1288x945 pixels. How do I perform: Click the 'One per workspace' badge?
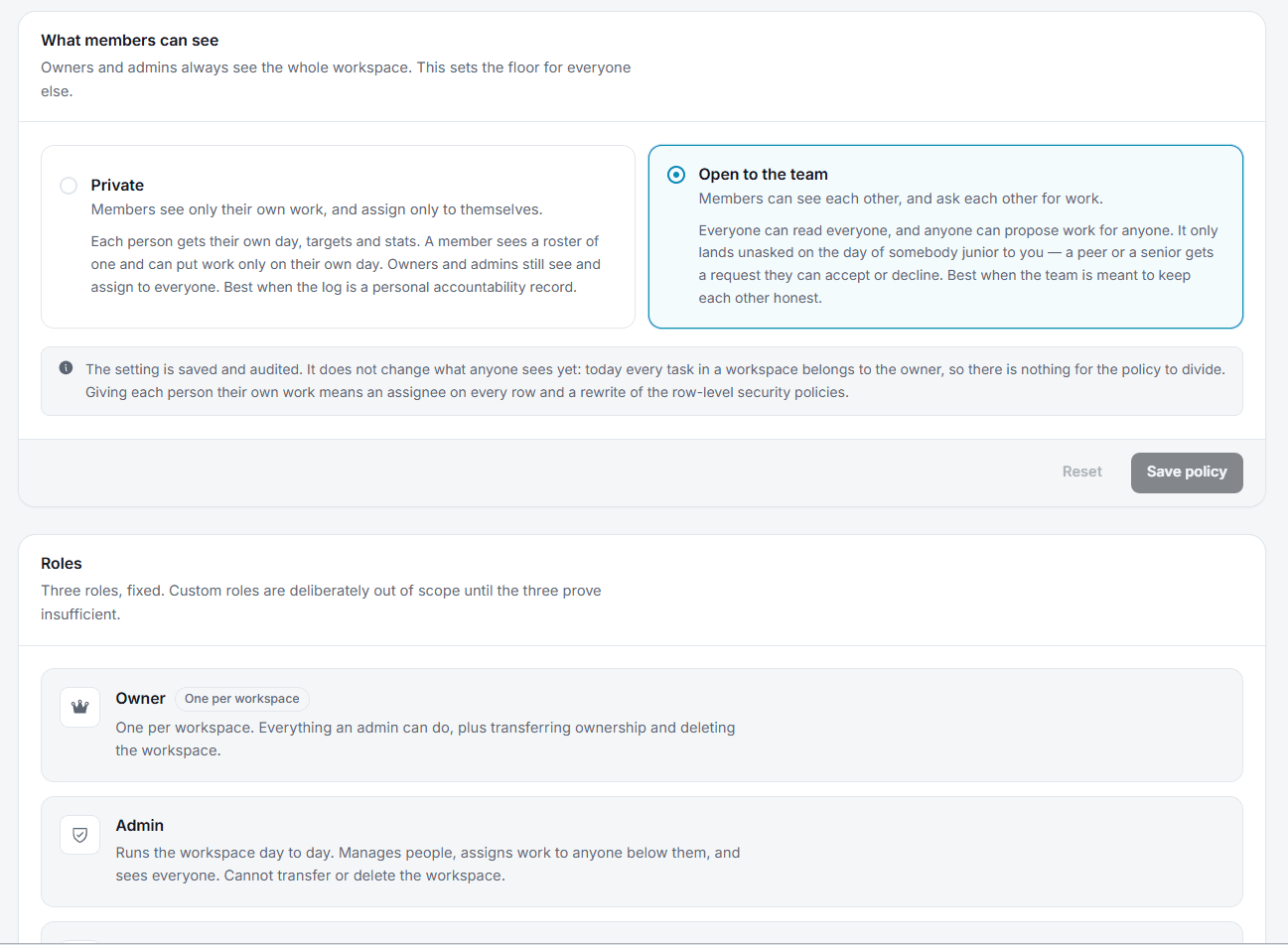[x=242, y=699]
